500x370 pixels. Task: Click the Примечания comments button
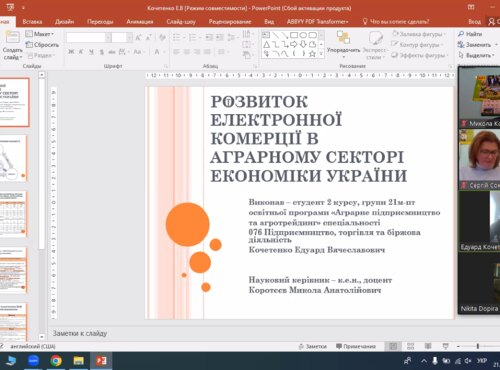tap(356, 346)
